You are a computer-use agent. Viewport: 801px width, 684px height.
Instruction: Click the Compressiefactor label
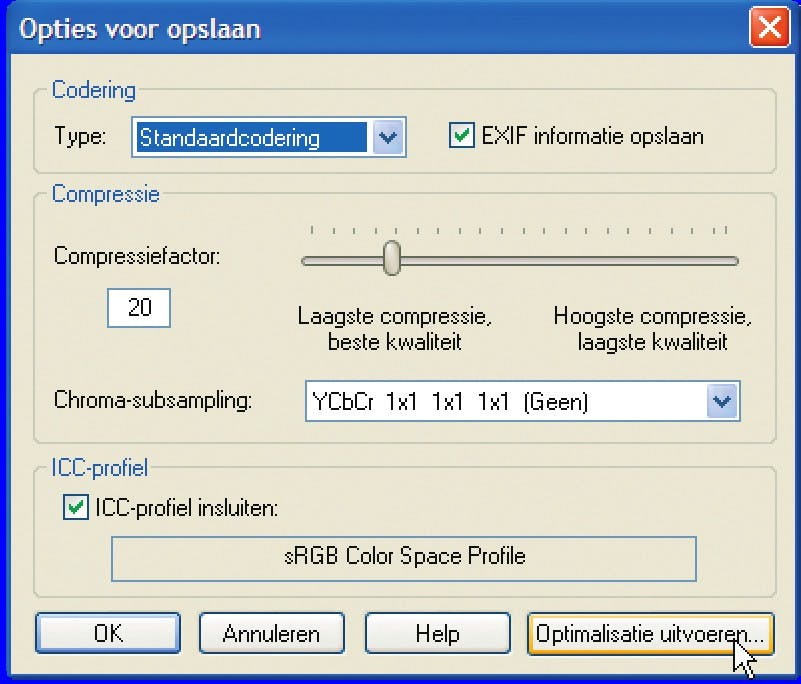pos(137,256)
